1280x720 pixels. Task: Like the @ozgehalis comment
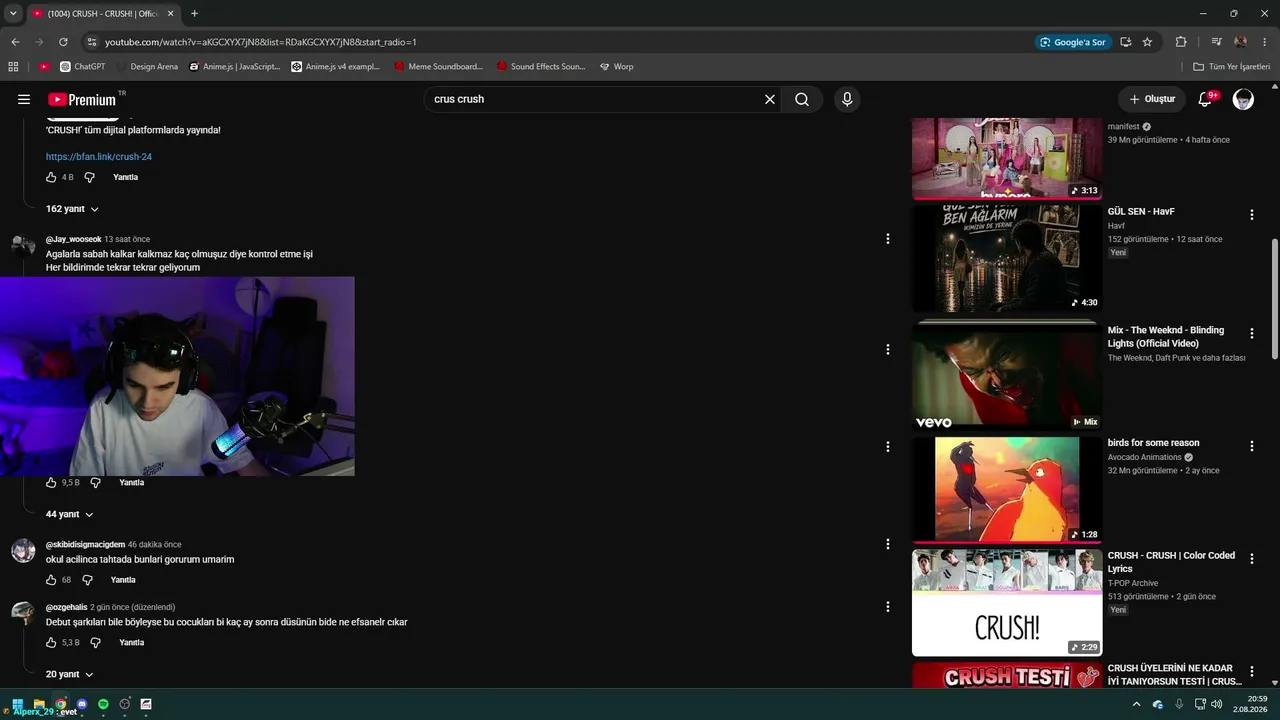(51, 642)
